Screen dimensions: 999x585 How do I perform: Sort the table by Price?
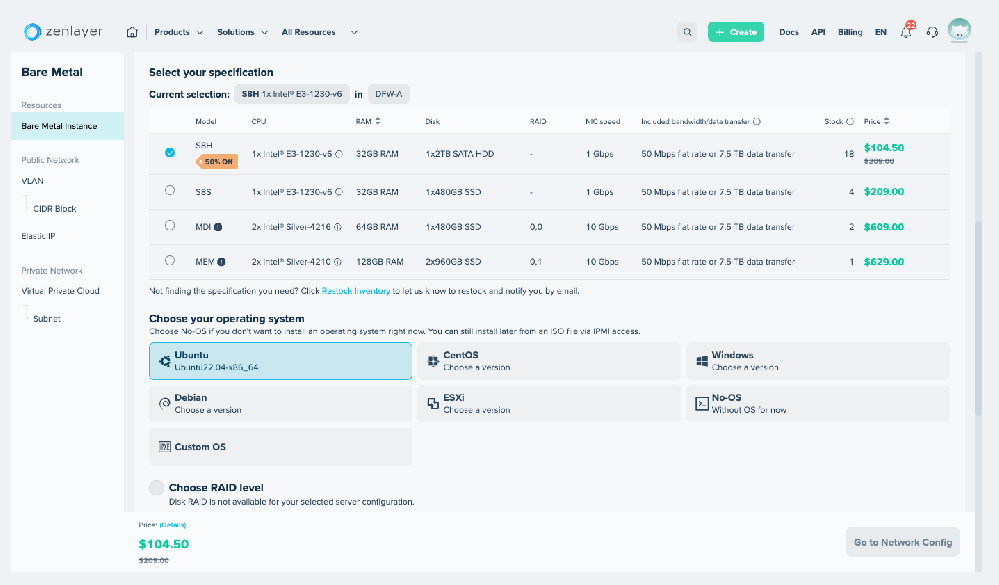(886, 121)
